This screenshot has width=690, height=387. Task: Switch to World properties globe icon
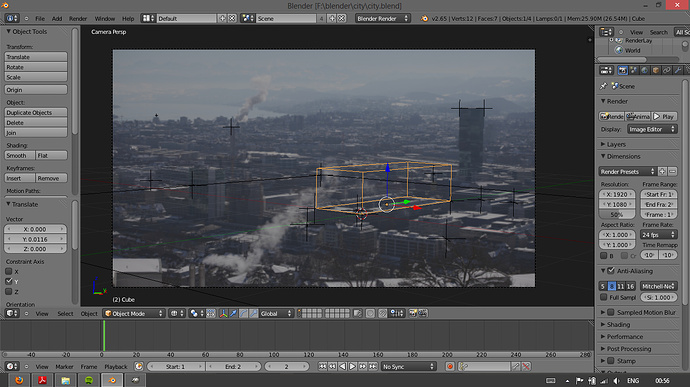tap(645, 70)
